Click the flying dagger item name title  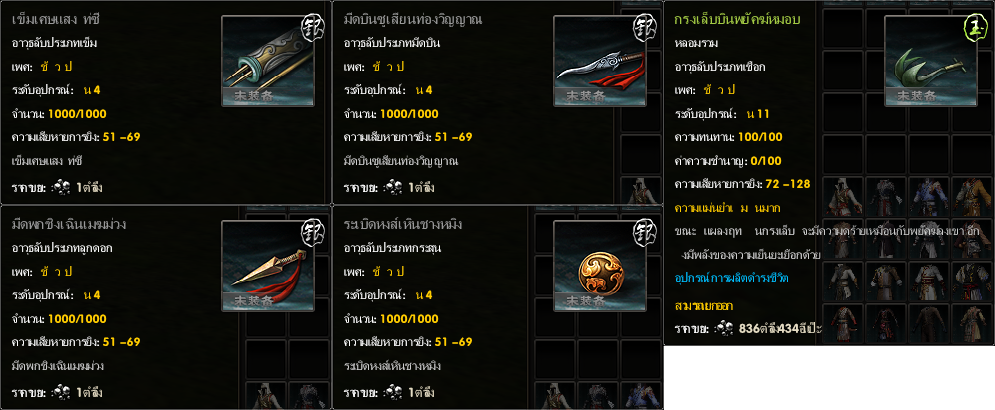[412, 19]
